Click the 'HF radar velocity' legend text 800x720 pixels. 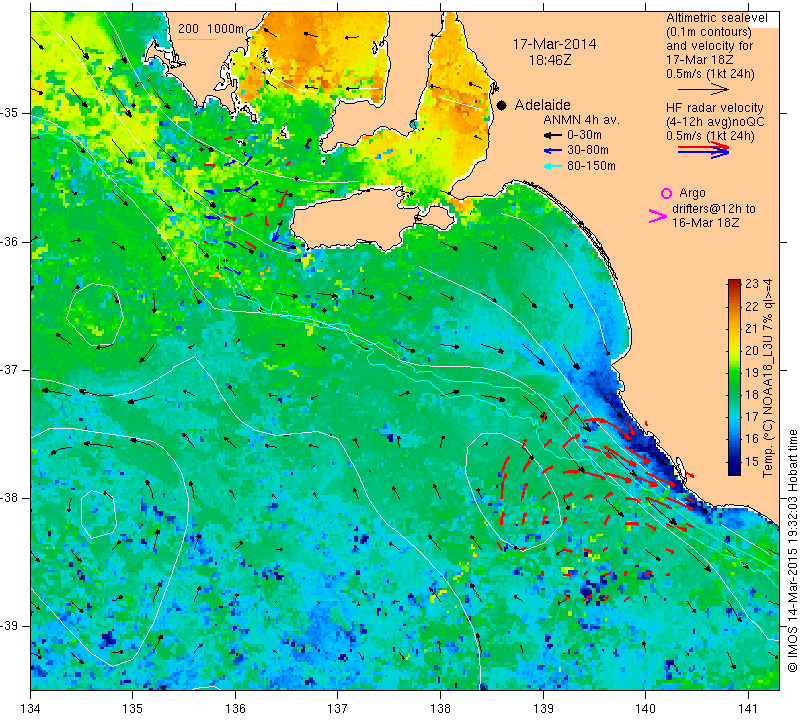tap(714, 108)
